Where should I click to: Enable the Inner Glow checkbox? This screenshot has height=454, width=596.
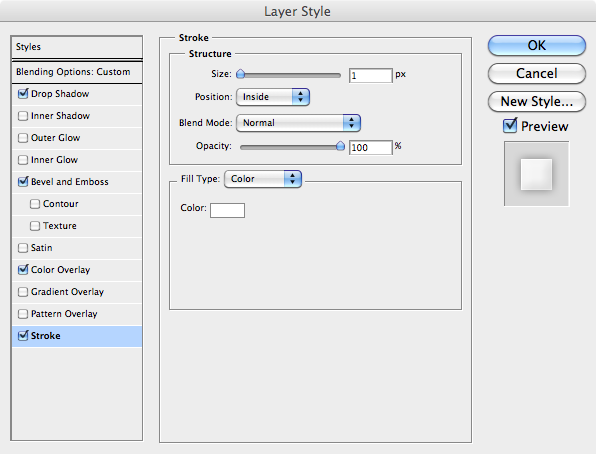23,160
